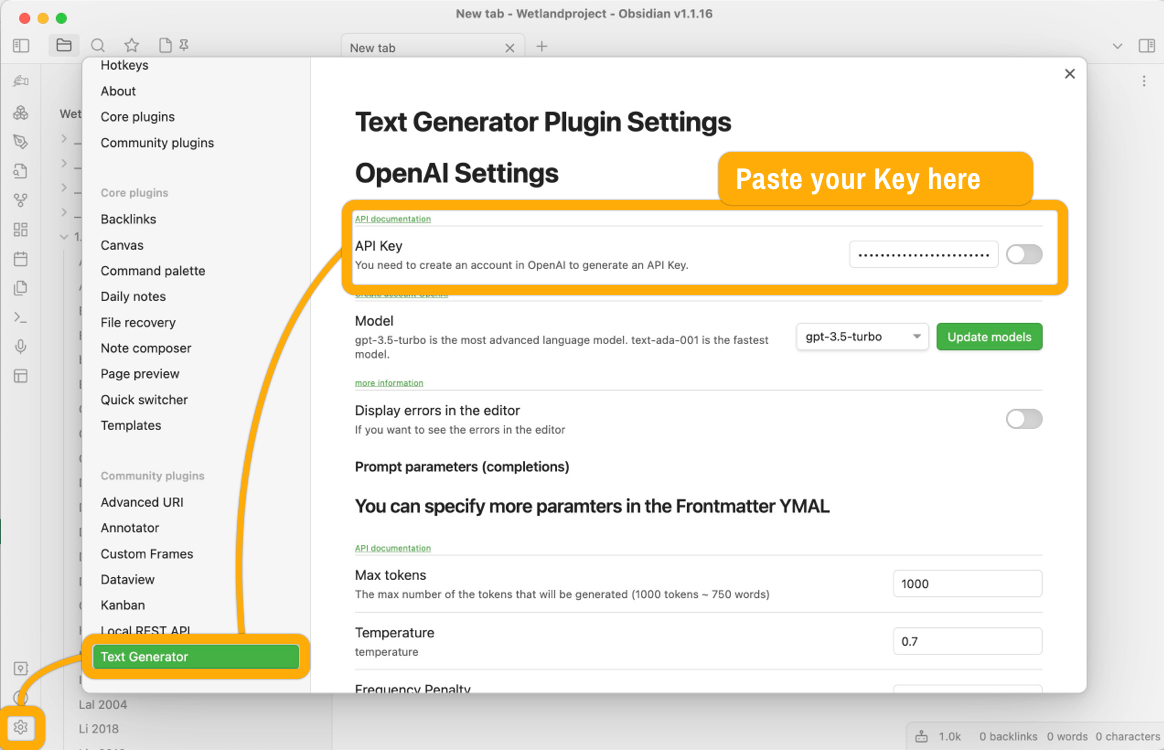Viewport: 1164px width, 750px height.
Task: Select Core plugins in settings
Action: 138,117
